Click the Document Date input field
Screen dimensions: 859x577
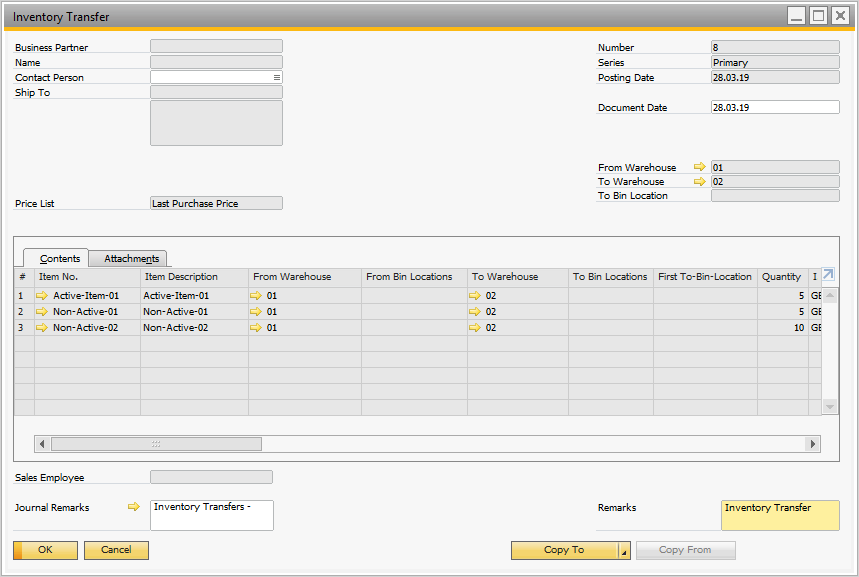(774, 107)
